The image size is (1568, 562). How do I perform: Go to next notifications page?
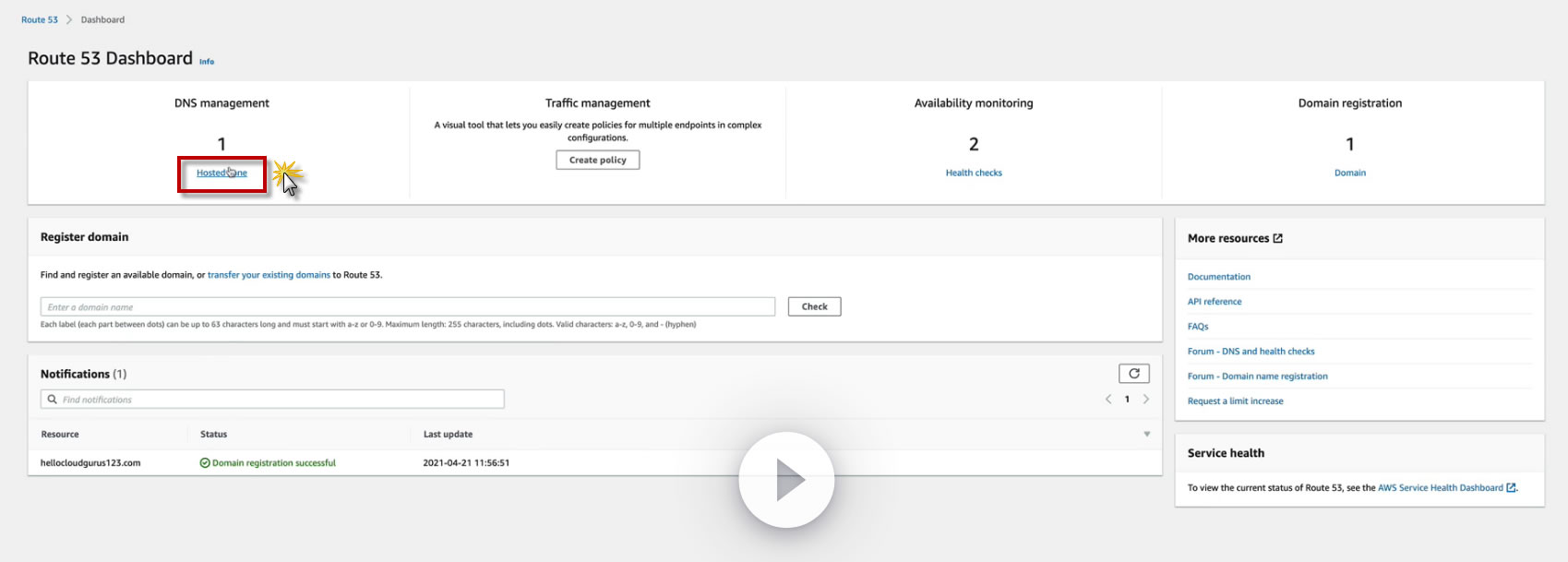pos(1146,400)
